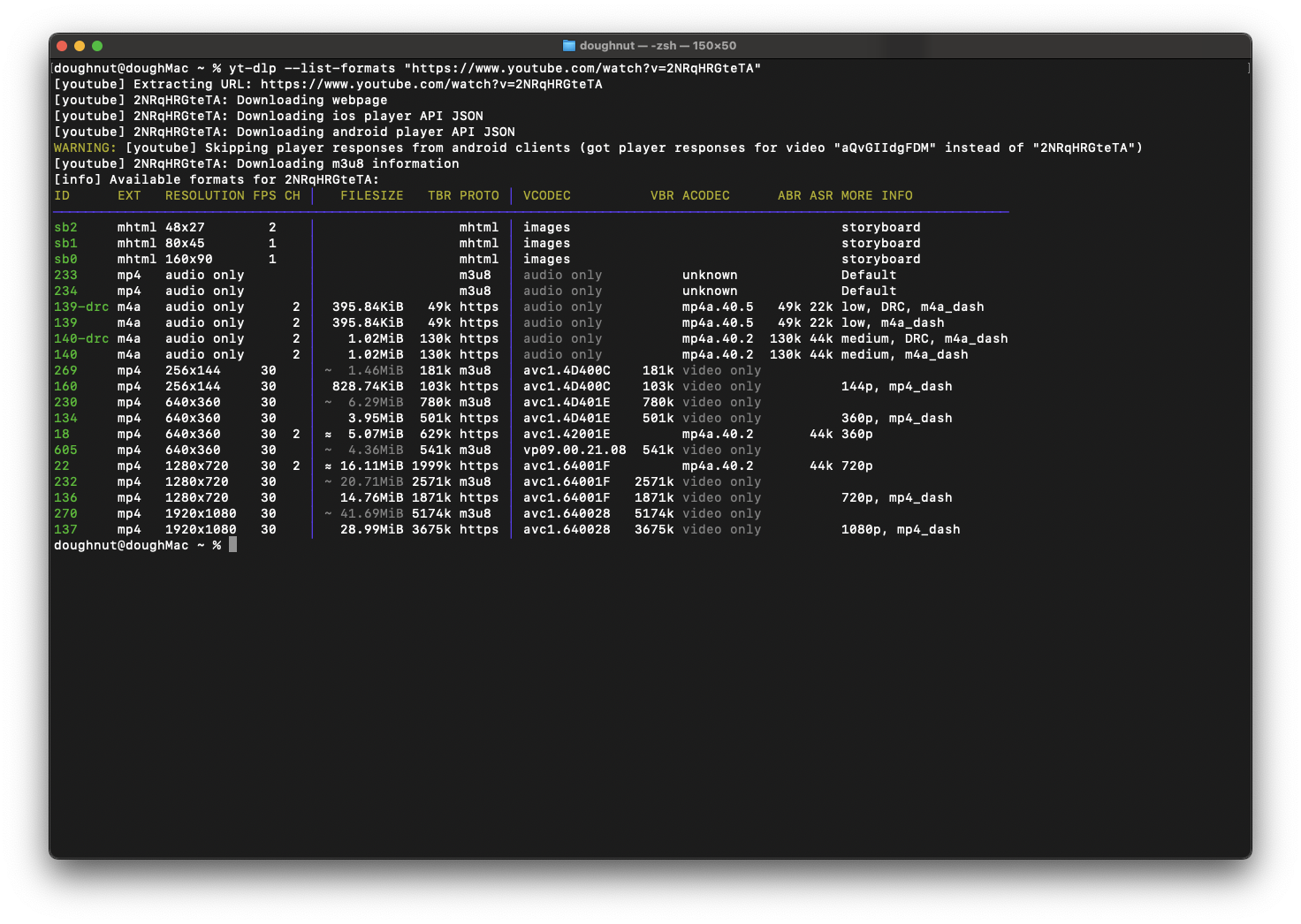Click the yellow 'WARNING:' label

[85, 148]
